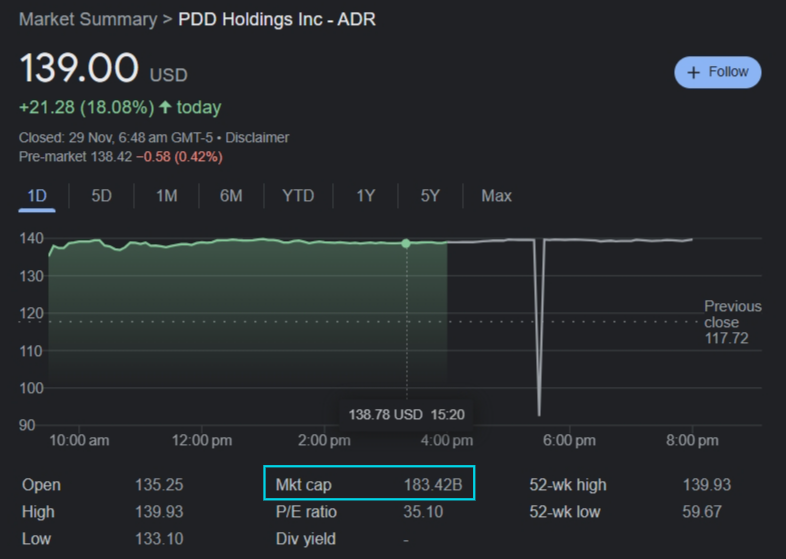Click the Mkt cap value 183.42B
The height and width of the screenshot is (559, 786).
point(433,485)
